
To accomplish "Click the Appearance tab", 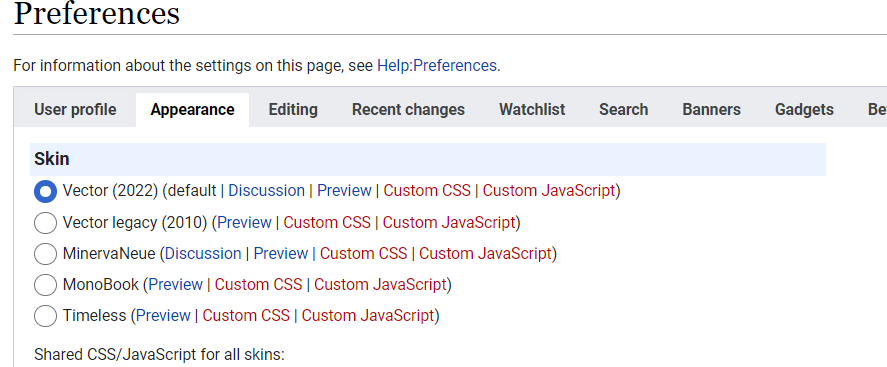I will point(192,109).
